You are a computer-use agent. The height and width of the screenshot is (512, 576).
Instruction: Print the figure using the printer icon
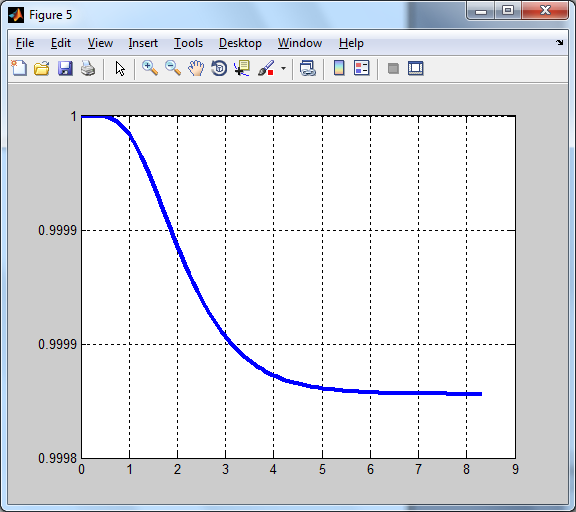(x=88, y=68)
